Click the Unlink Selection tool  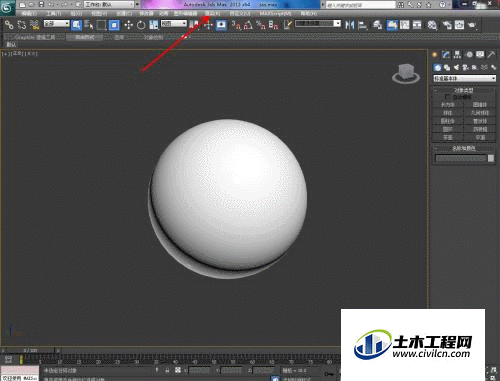tap(22, 25)
